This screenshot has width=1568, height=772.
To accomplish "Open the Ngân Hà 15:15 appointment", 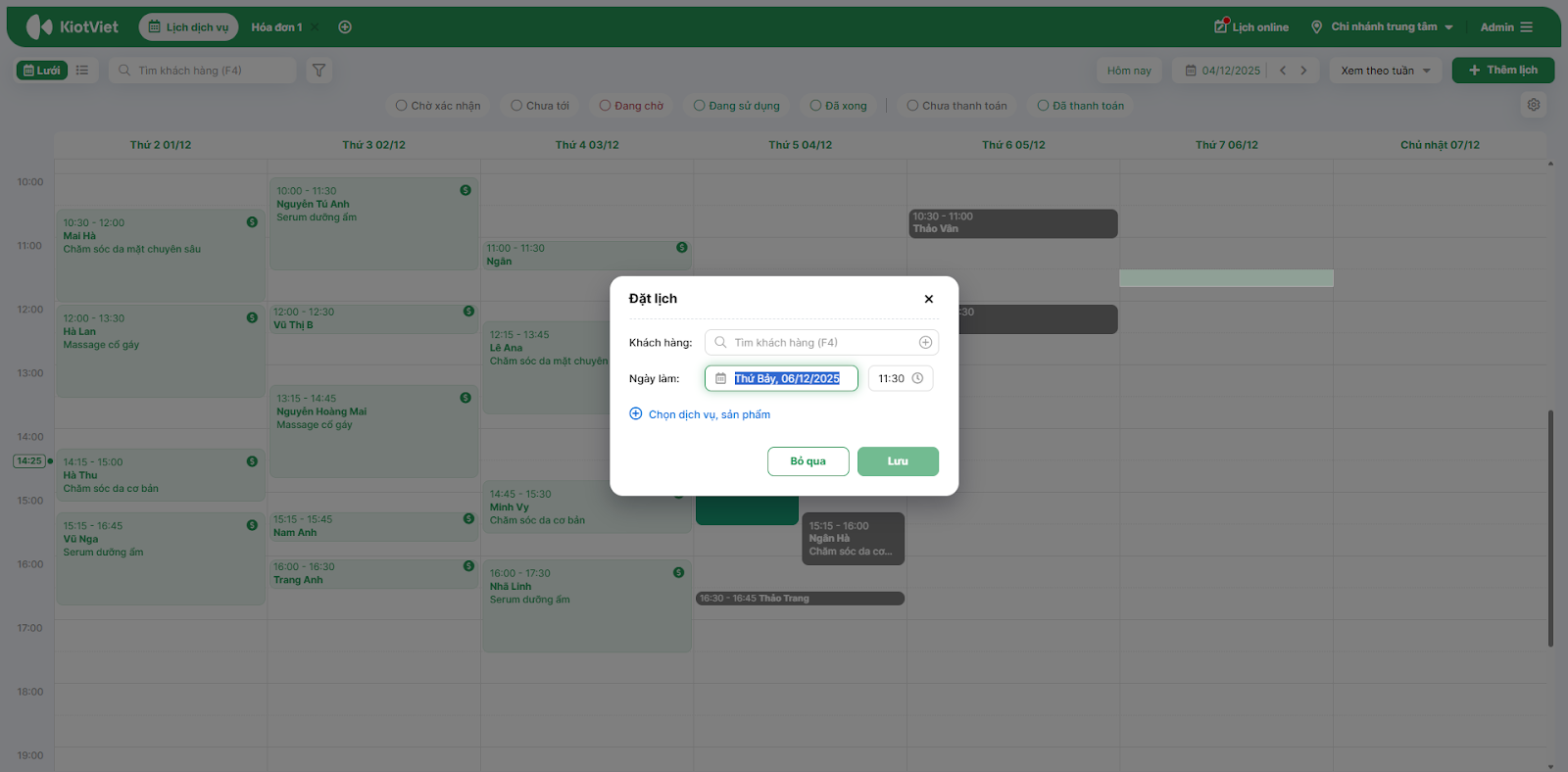I will coord(853,539).
